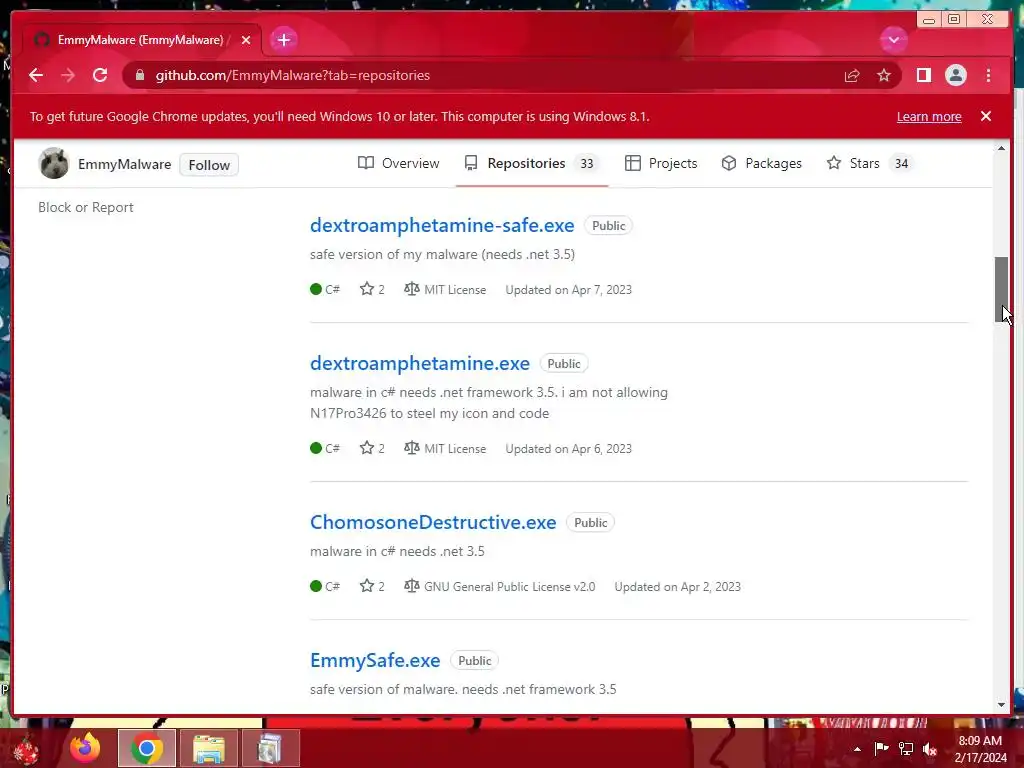Open the fourth taskbar application icon
Screen dimensions: 1024x768
click(x=270, y=748)
